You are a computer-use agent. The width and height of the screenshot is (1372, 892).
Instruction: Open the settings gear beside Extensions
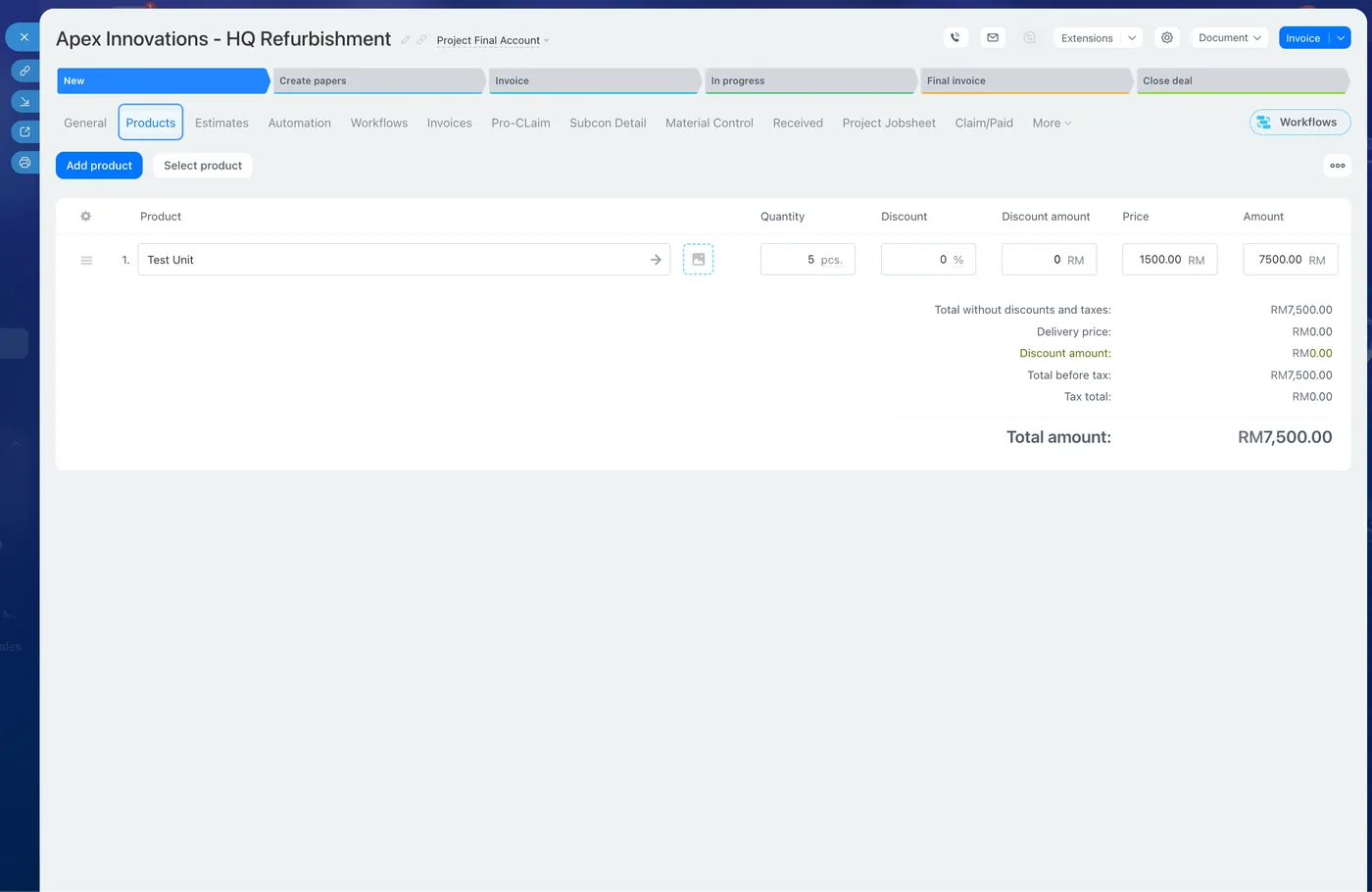click(x=1167, y=38)
